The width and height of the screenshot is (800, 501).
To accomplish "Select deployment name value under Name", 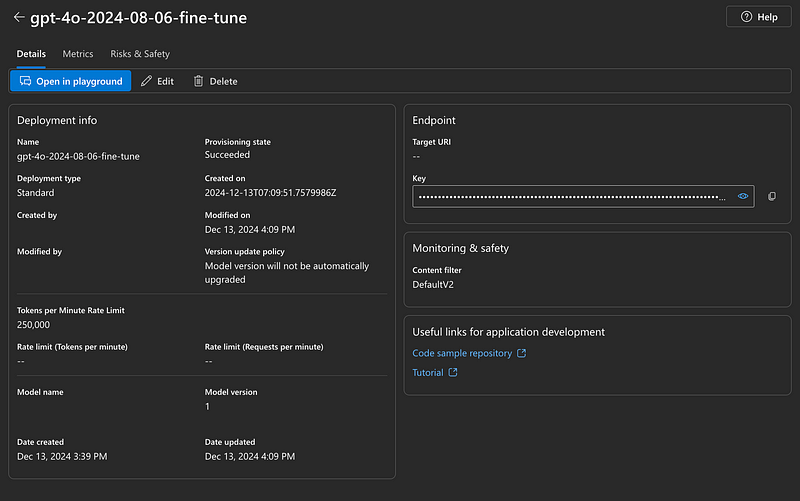I will click(x=78, y=156).
